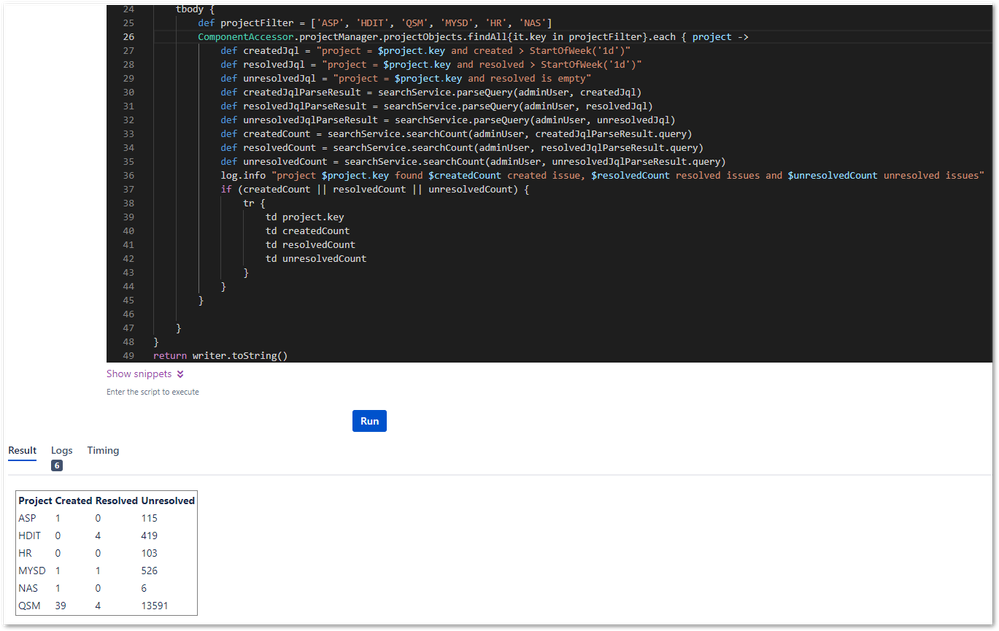The image size is (999, 631).
Task: Place cursor on return writer.toString() line
Action: click(x=220, y=356)
